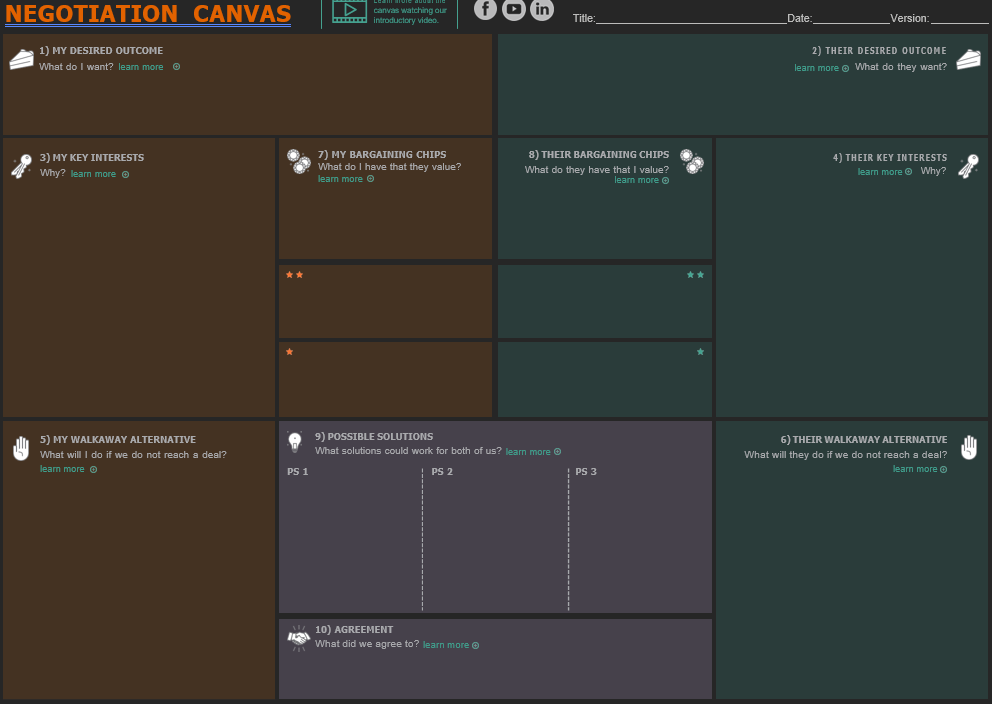Image resolution: width=992 pixels, height=704 pixels.
Task: Click the poker chips icon for Their Bargaining Chips
Action: point(692,161)
